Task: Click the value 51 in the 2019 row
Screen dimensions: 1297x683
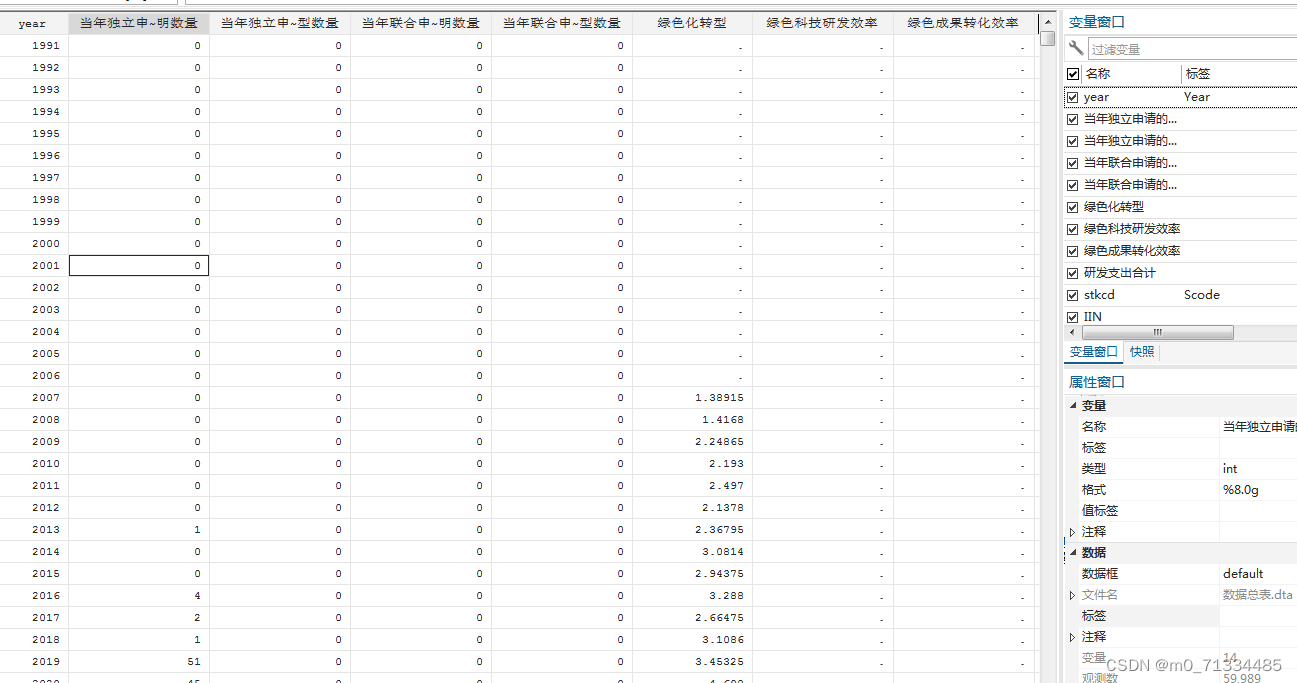Action: click(139, 661)
